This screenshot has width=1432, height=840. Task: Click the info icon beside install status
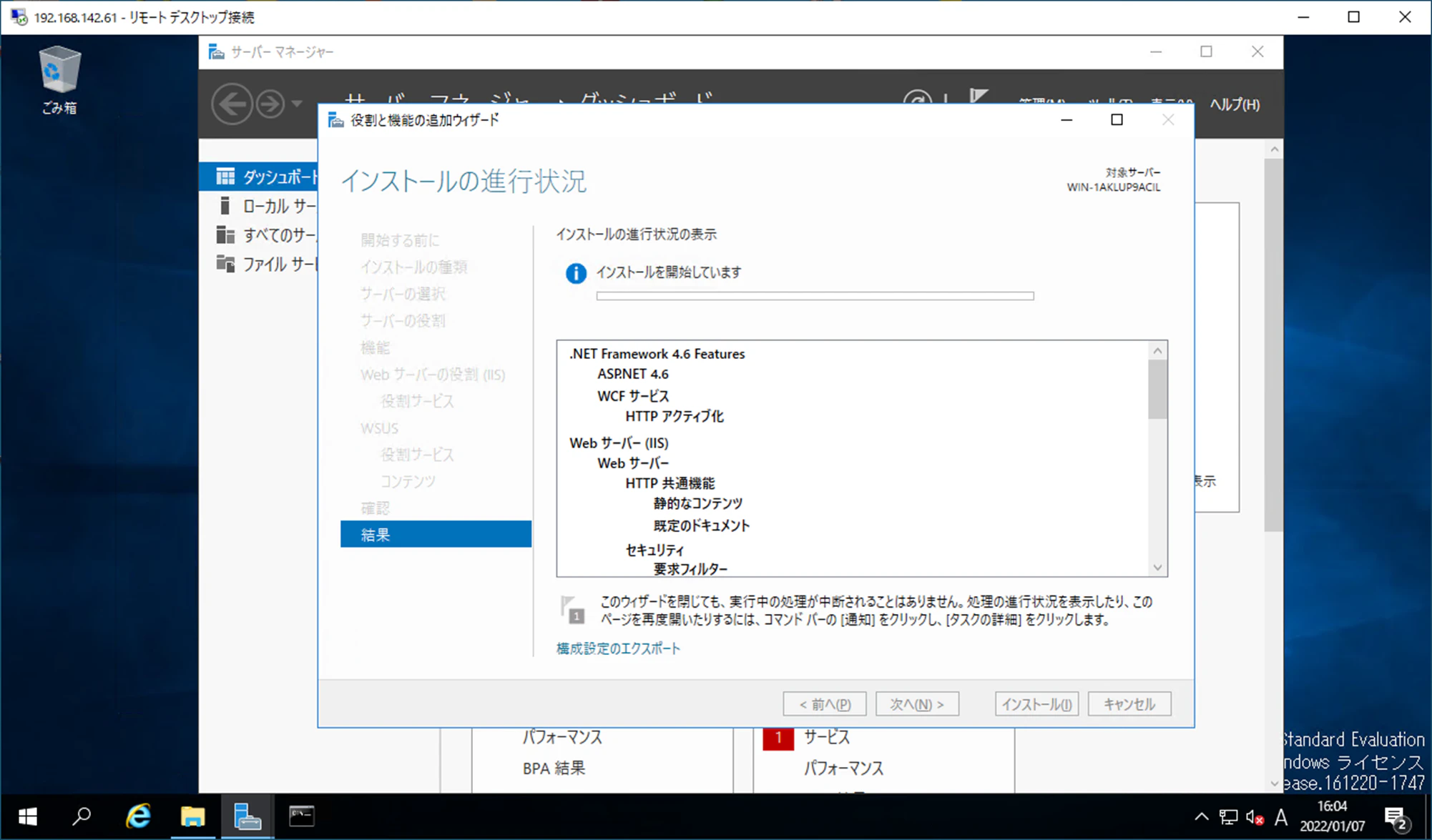(576, 273)
